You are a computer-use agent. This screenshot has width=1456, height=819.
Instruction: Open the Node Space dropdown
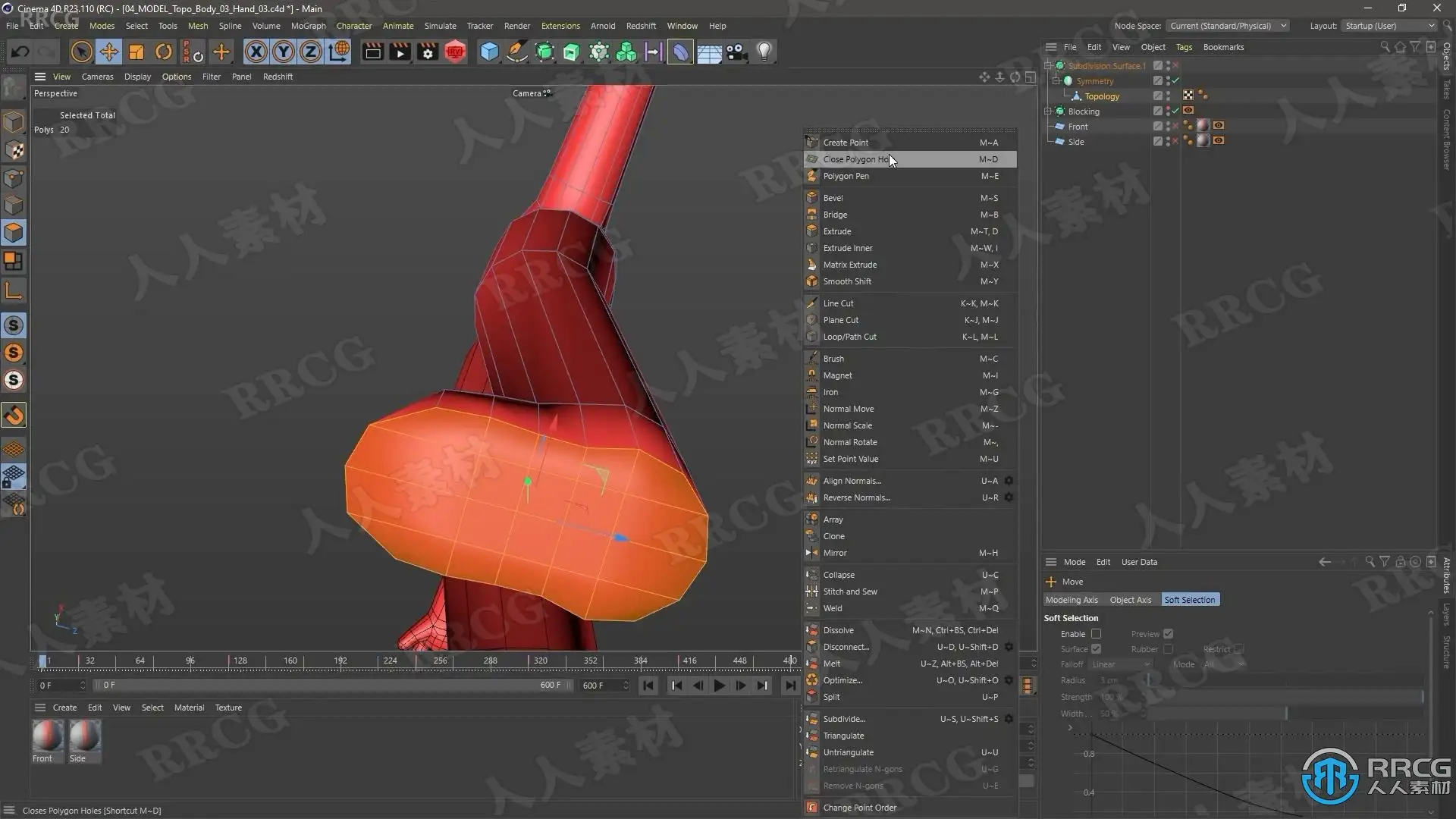point(1227,26)
